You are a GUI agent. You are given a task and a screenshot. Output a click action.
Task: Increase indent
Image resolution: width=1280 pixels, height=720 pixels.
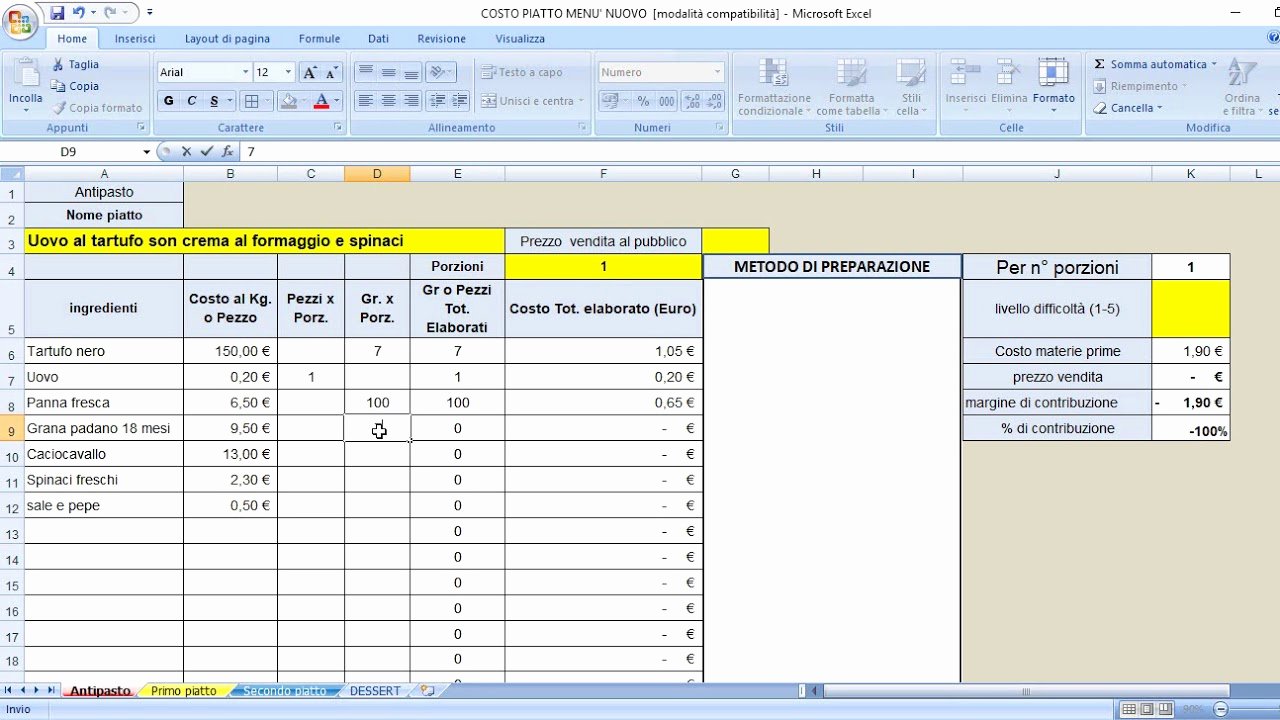coord(460,101)
